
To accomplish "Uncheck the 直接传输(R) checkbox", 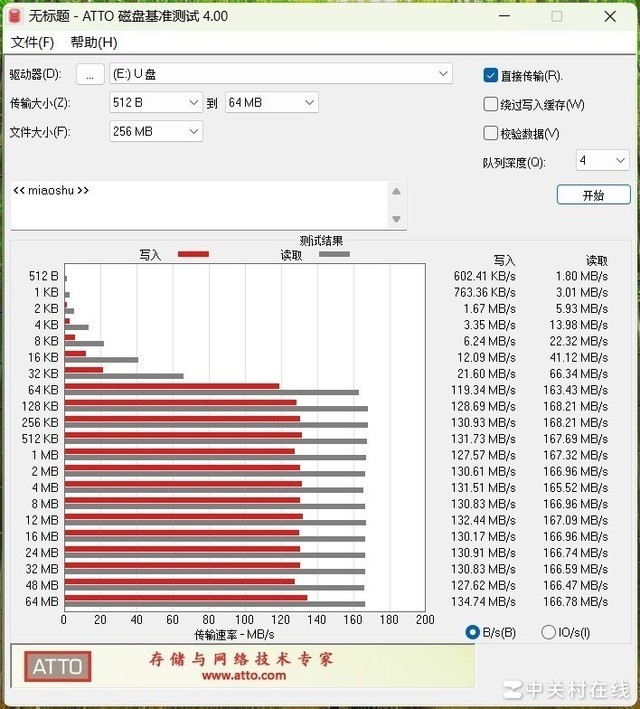I will tap(490, 75).
